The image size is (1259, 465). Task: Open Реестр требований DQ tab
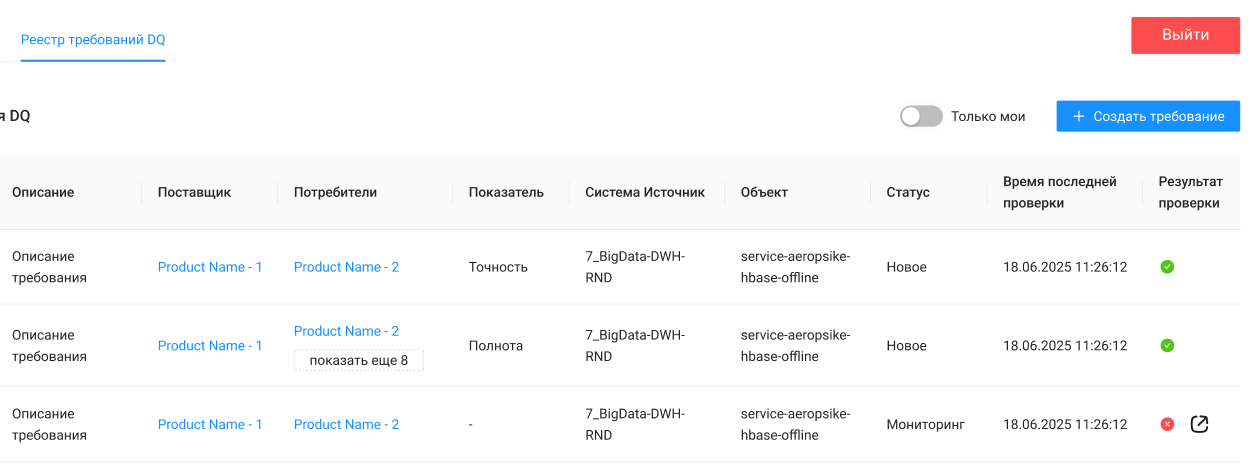pos(93,40)
